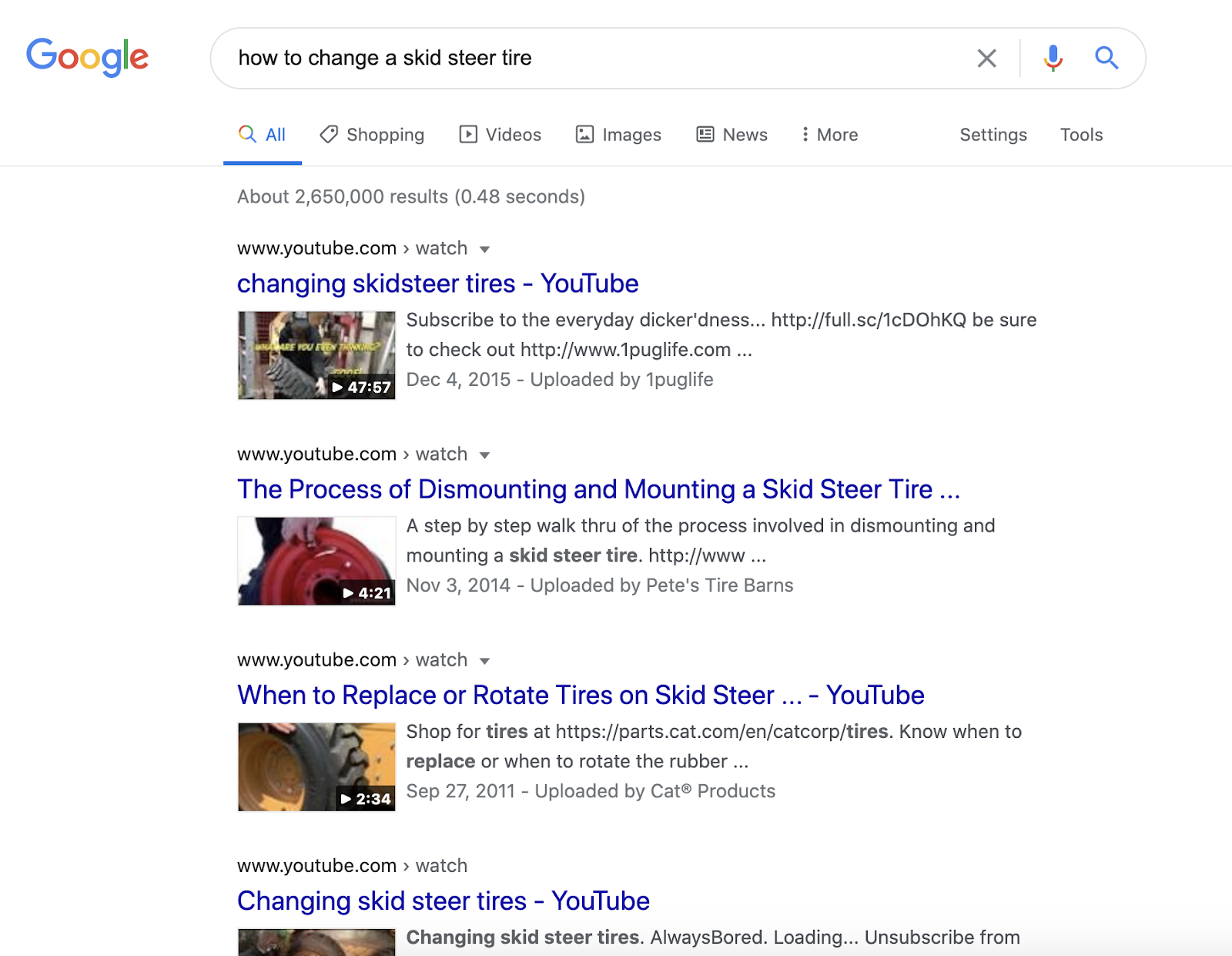Play the 4:21 red wheel video thumbnail

[x=316, y=561]
